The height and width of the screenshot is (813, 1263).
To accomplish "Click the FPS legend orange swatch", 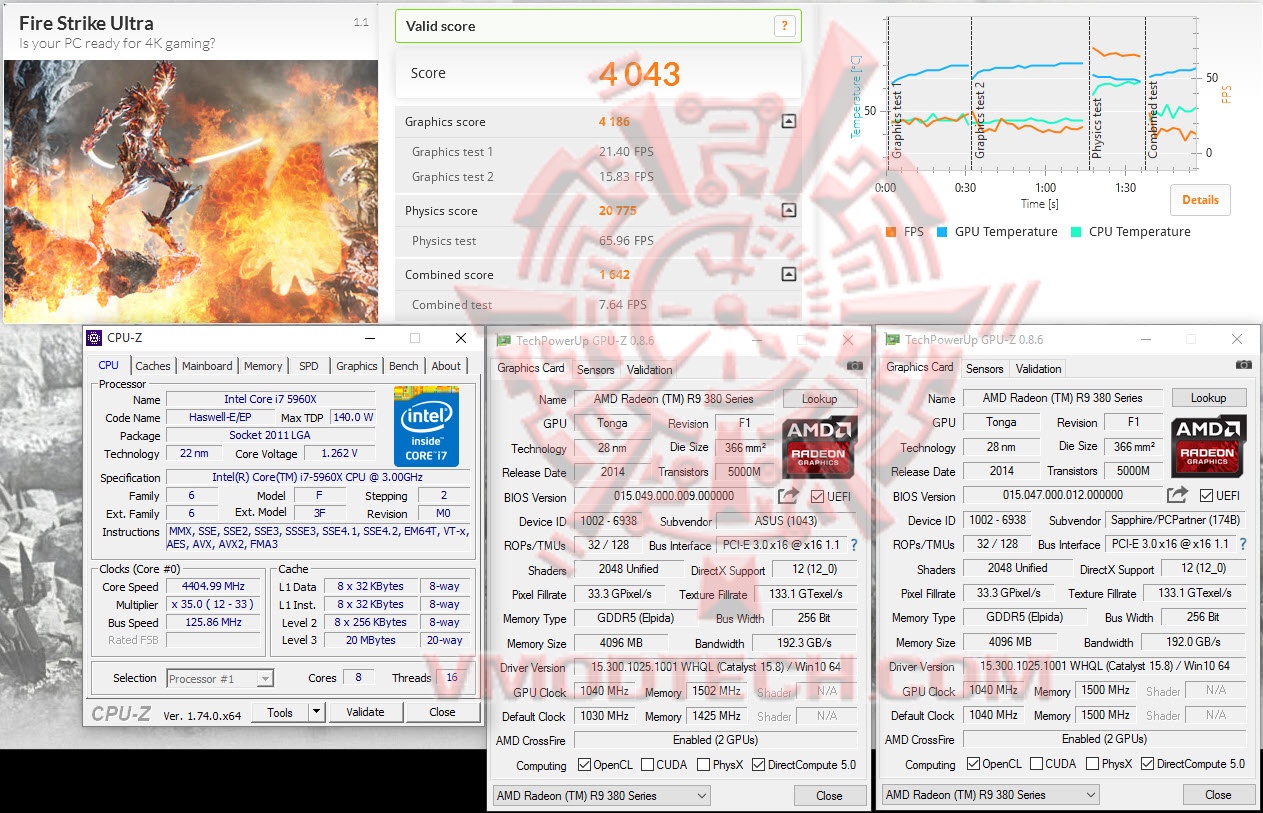I will (891, 232).
